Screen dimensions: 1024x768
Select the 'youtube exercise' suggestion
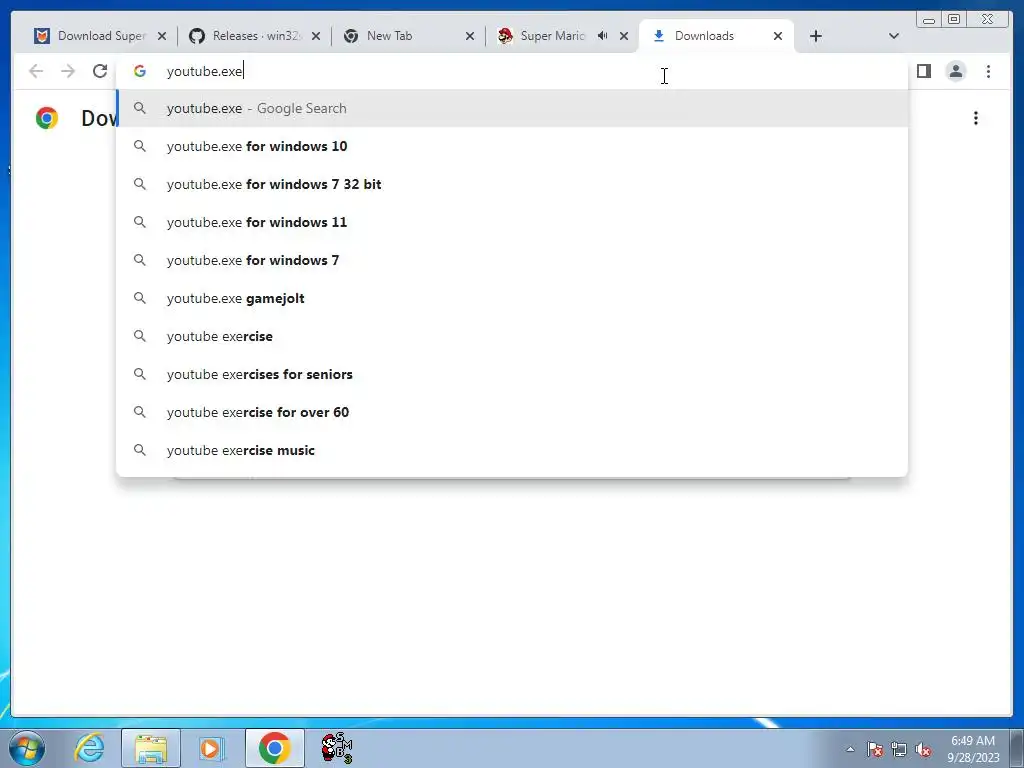512,336
